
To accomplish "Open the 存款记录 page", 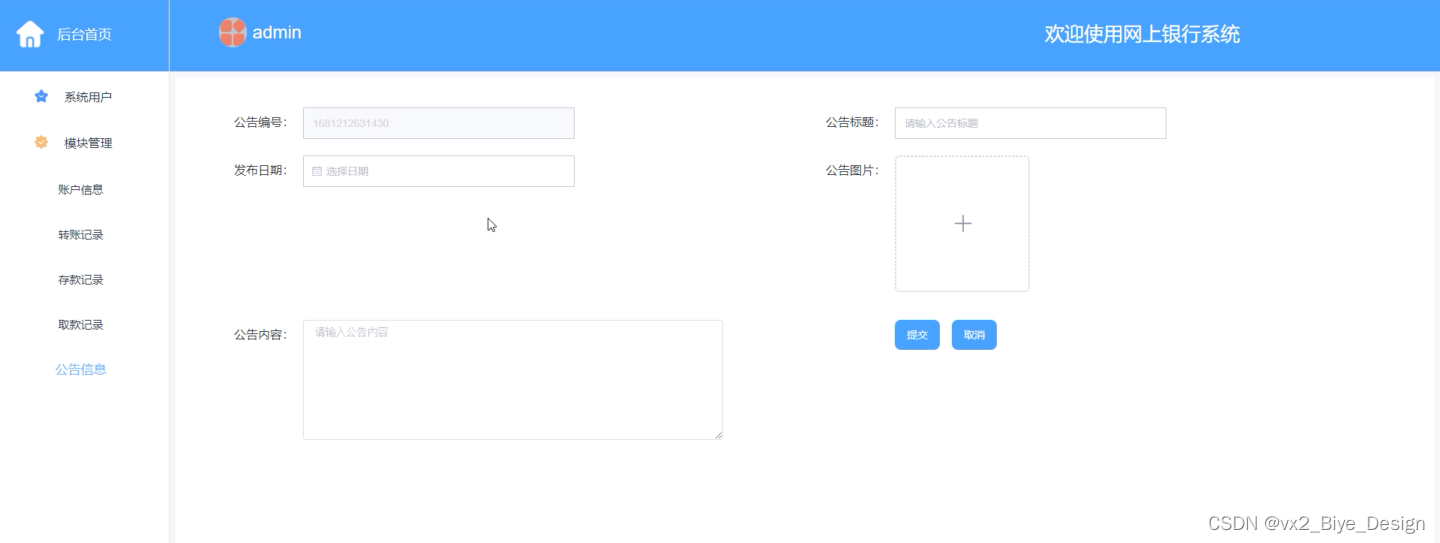I will pos(81,280).
